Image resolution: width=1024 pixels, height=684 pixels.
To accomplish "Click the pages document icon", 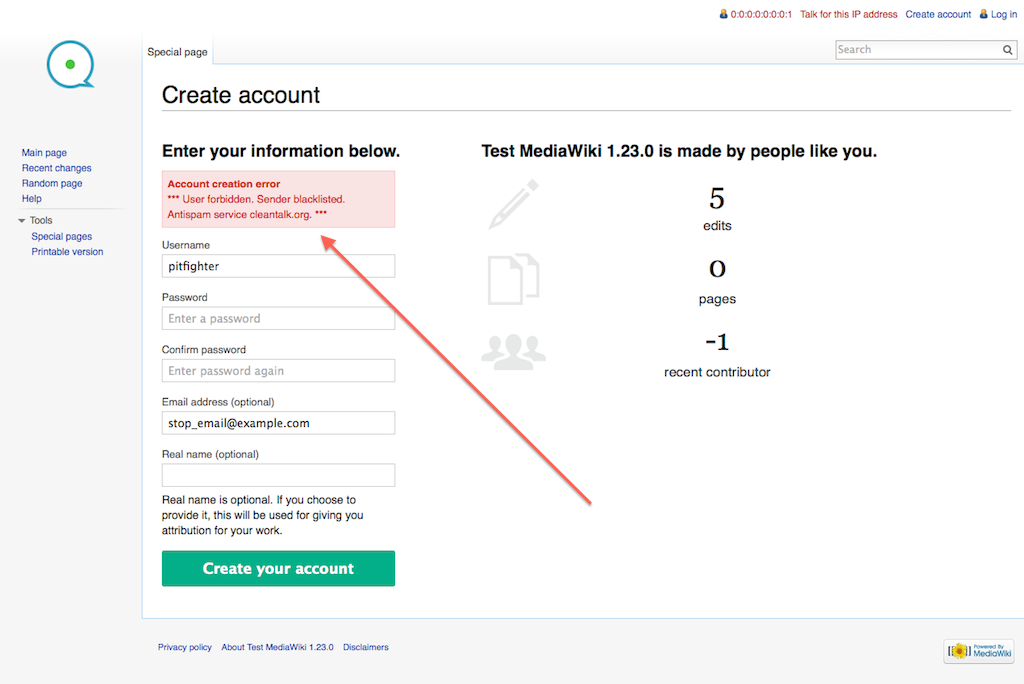I will pyautogui.click(x=514, y=279).
